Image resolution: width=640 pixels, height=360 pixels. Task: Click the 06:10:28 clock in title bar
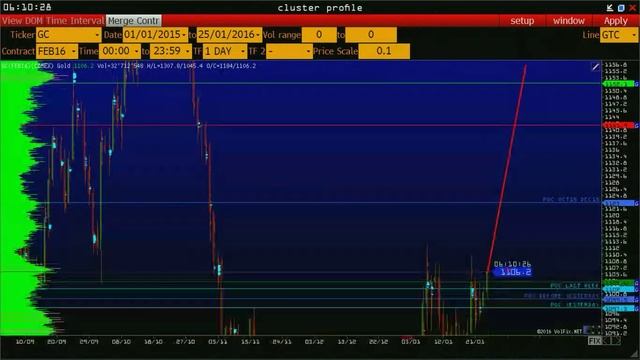[27, 7]
